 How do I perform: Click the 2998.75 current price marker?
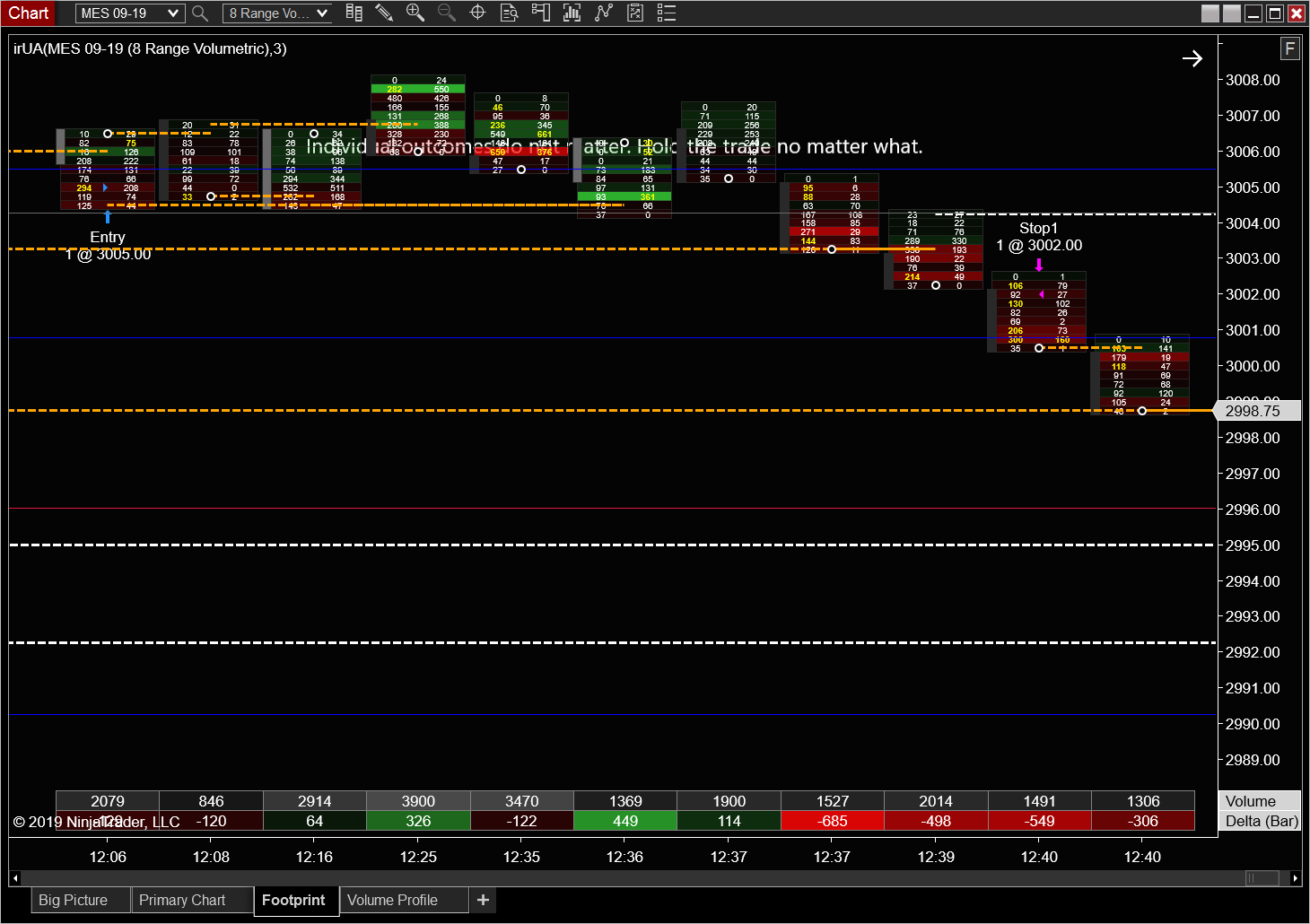tap(1258, 411)
